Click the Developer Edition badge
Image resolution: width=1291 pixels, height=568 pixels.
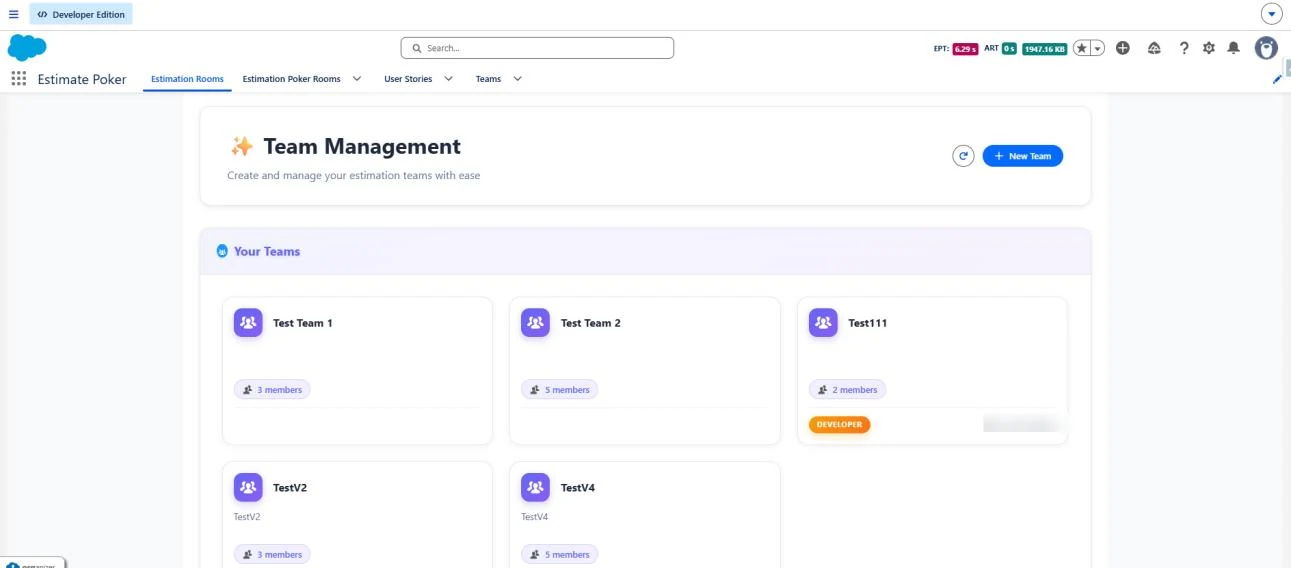click(x=81, y=14)
